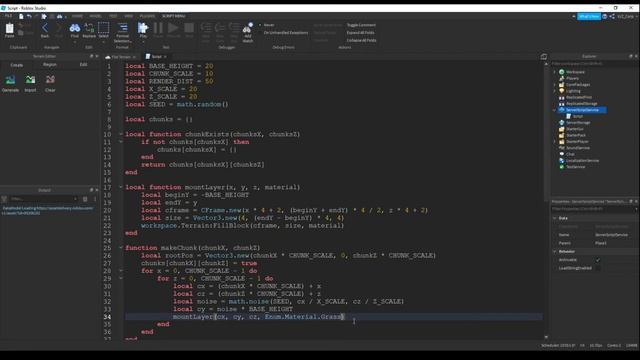Click the Chat bubble icon in Explorer
Viewport: 640px width, 360px height.
pyautogui.click(x=562, y=154)
